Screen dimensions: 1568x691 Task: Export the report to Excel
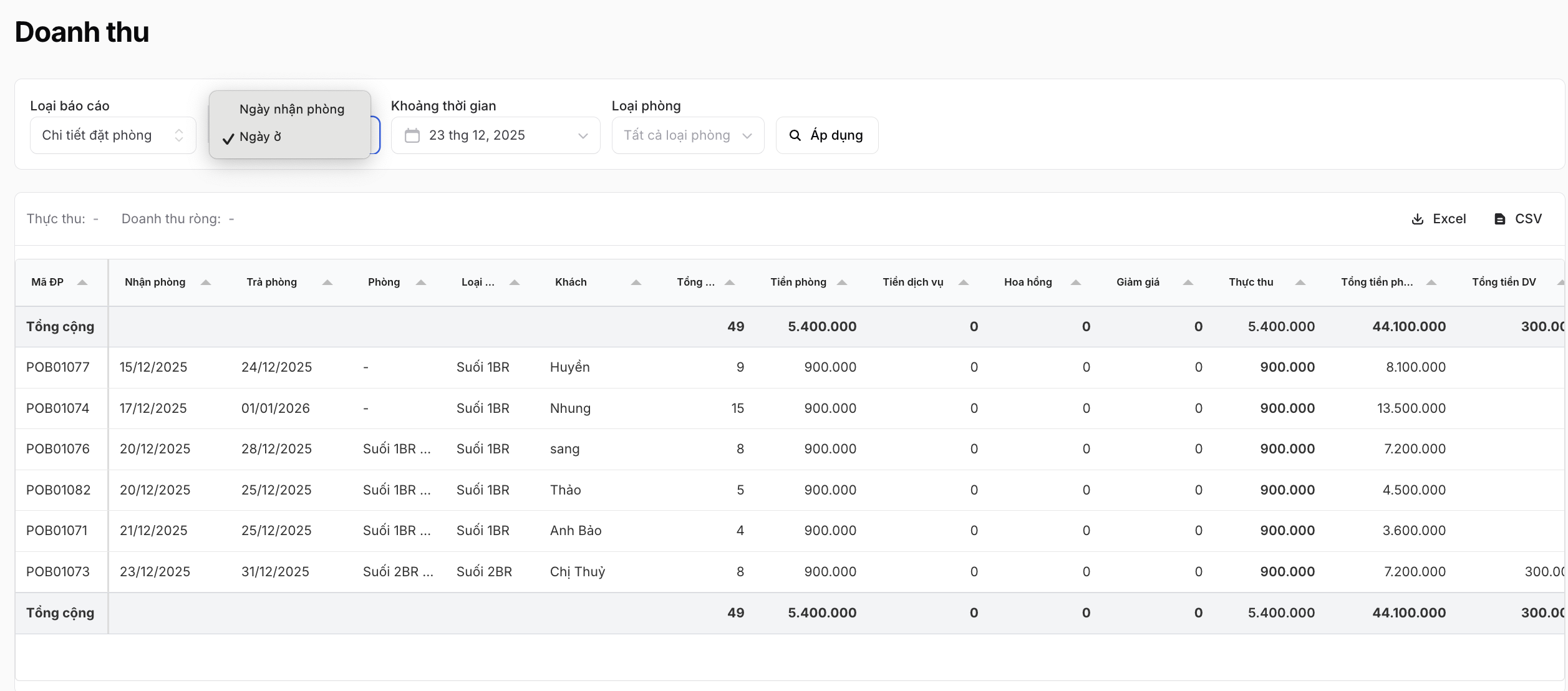coord(1438,219)
